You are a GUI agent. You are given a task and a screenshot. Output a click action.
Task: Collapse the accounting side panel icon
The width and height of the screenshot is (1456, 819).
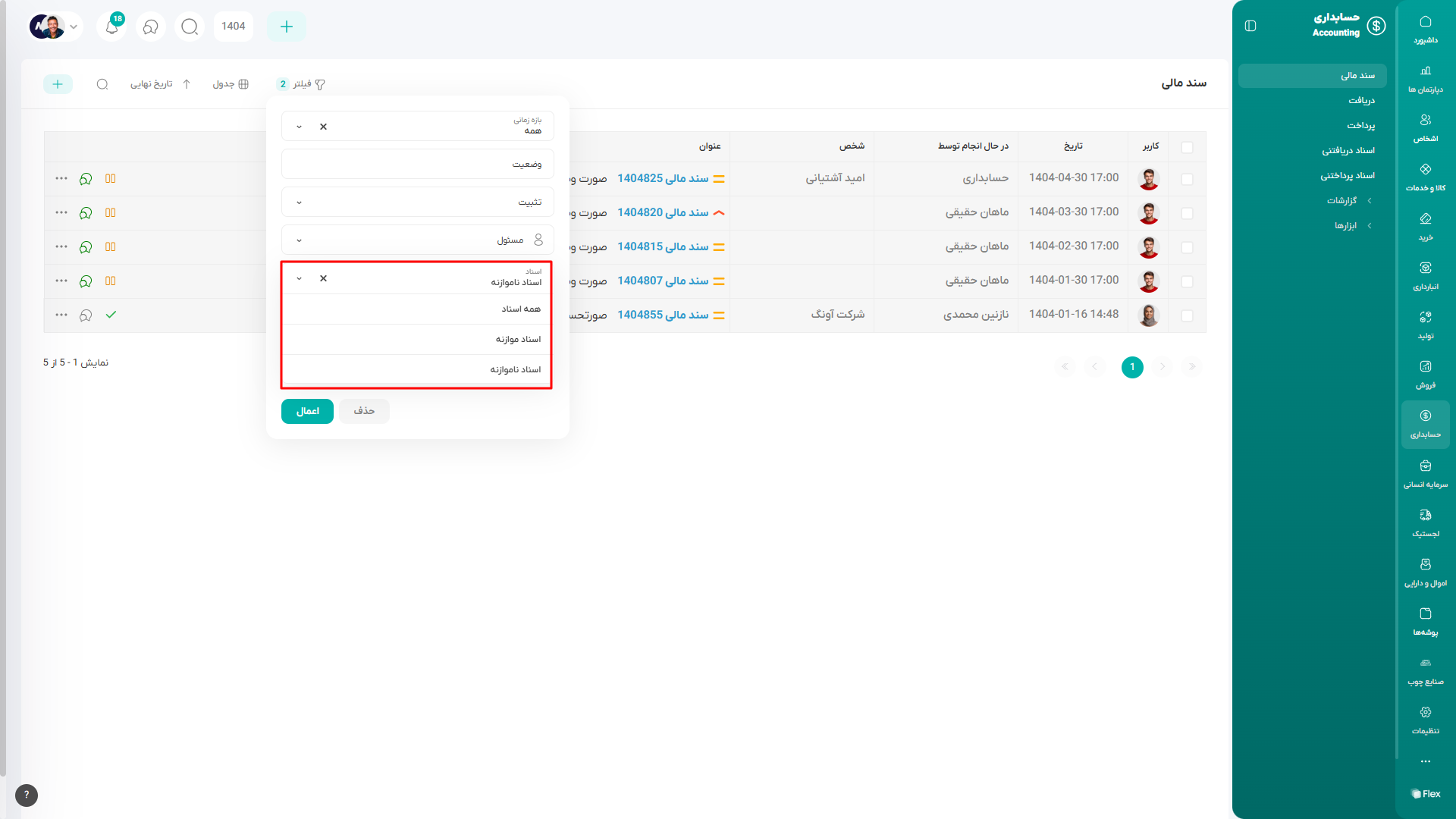pyautogui.click(x=1250, y=27)
